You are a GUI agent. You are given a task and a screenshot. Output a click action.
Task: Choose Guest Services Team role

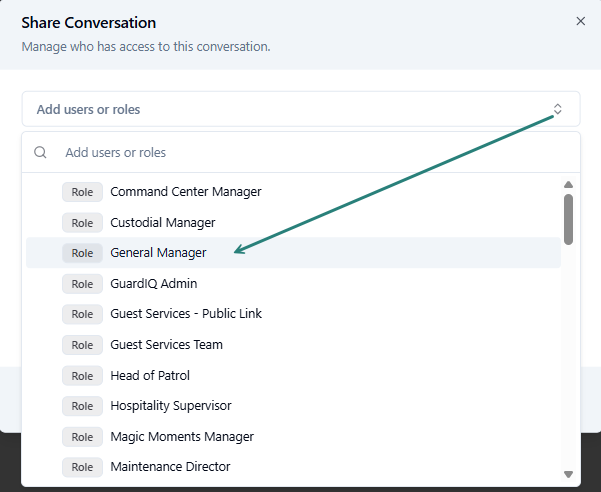pyautogui.click(x=166, y=345)
